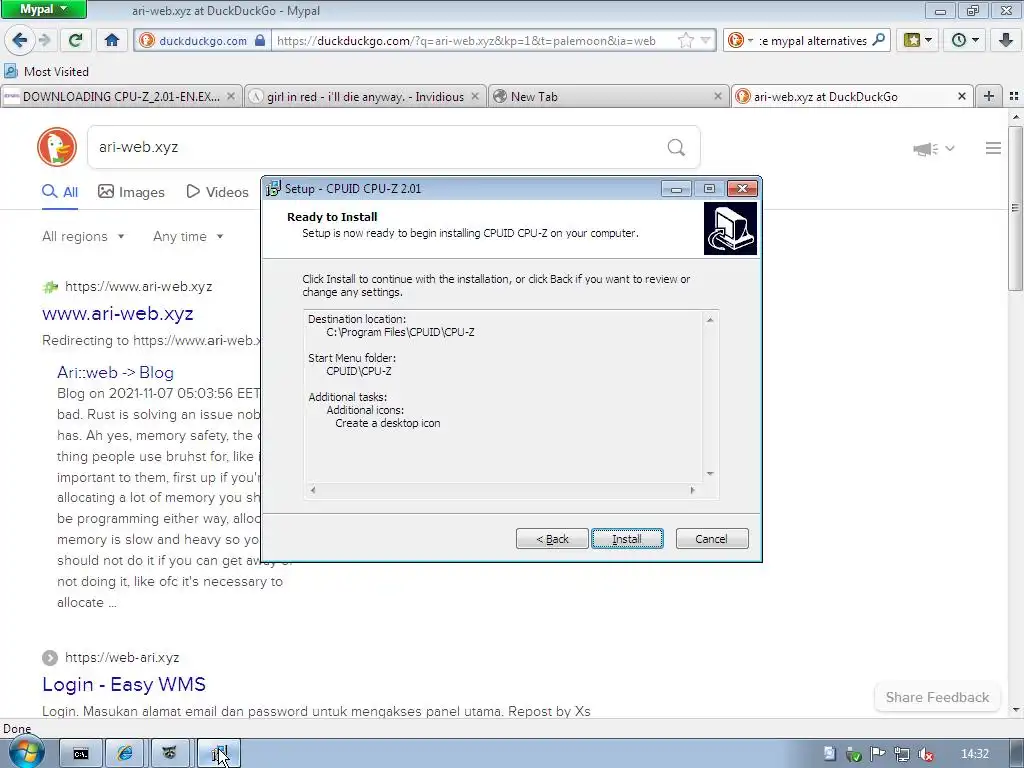Open the DuckDuckGo hamburger menu
Viewport: 1024px width, 768px height.
tap(993, 148)
